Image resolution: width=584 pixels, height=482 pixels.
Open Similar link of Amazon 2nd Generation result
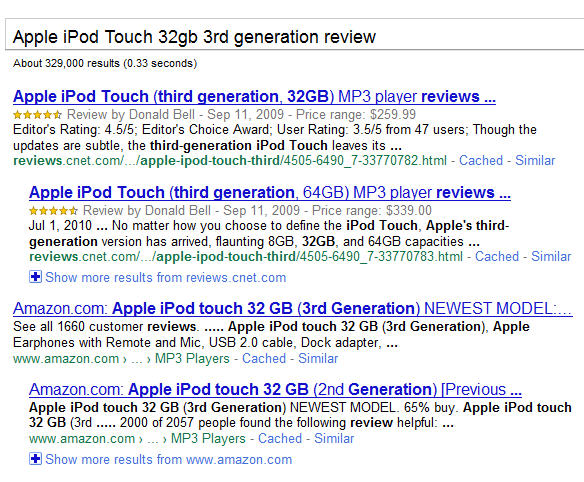click(x=334, y=438)
